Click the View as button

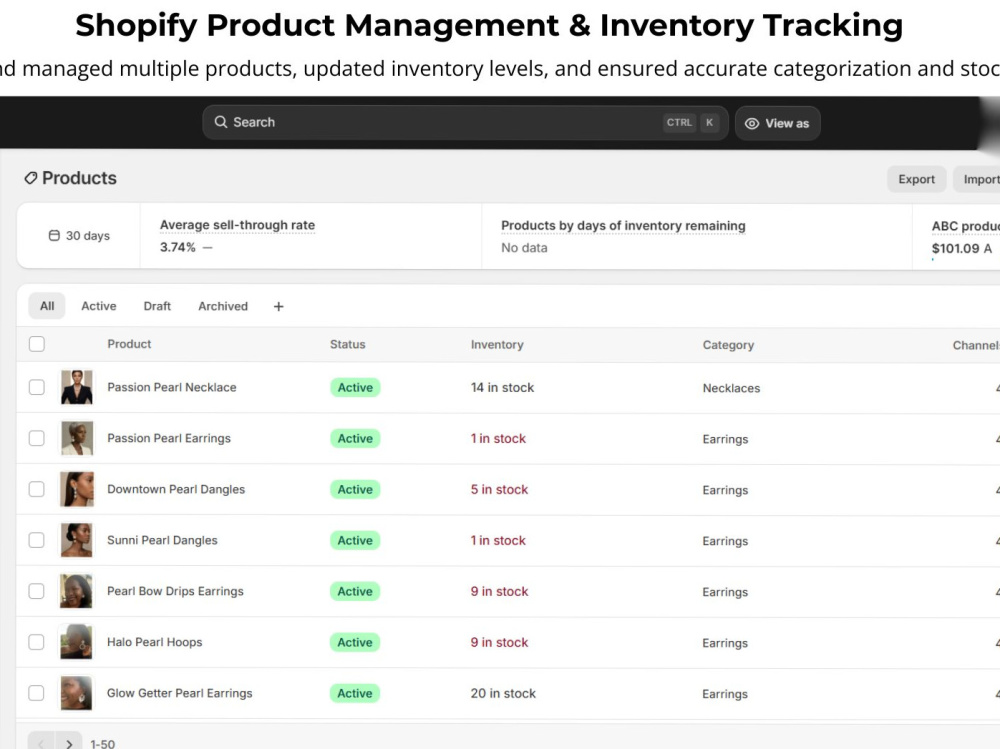point(777,123)
